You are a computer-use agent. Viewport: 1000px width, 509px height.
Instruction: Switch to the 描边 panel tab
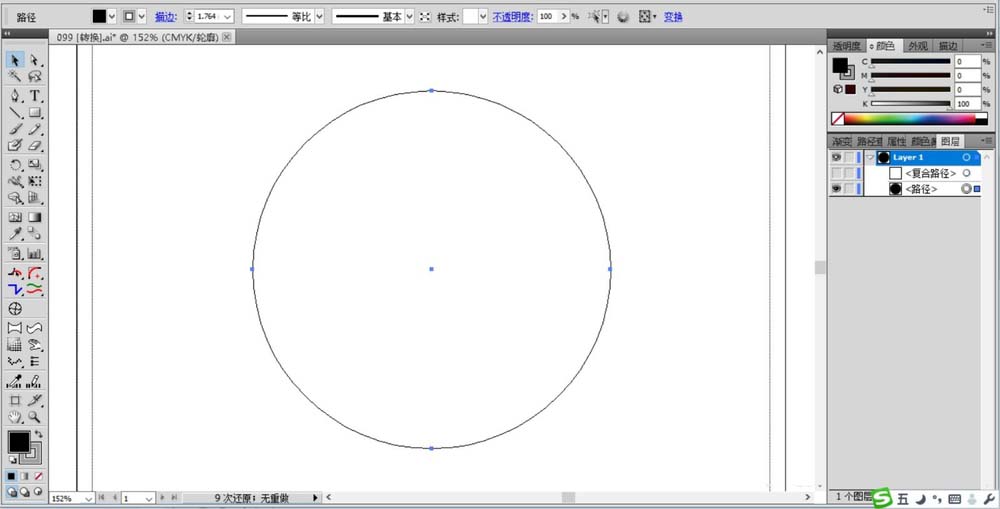click(948, 46)
